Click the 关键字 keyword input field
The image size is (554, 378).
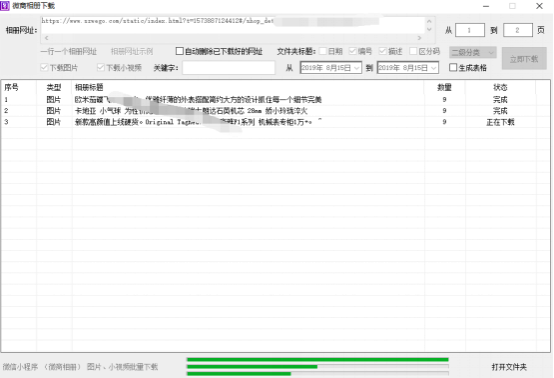tap(229, 67)
